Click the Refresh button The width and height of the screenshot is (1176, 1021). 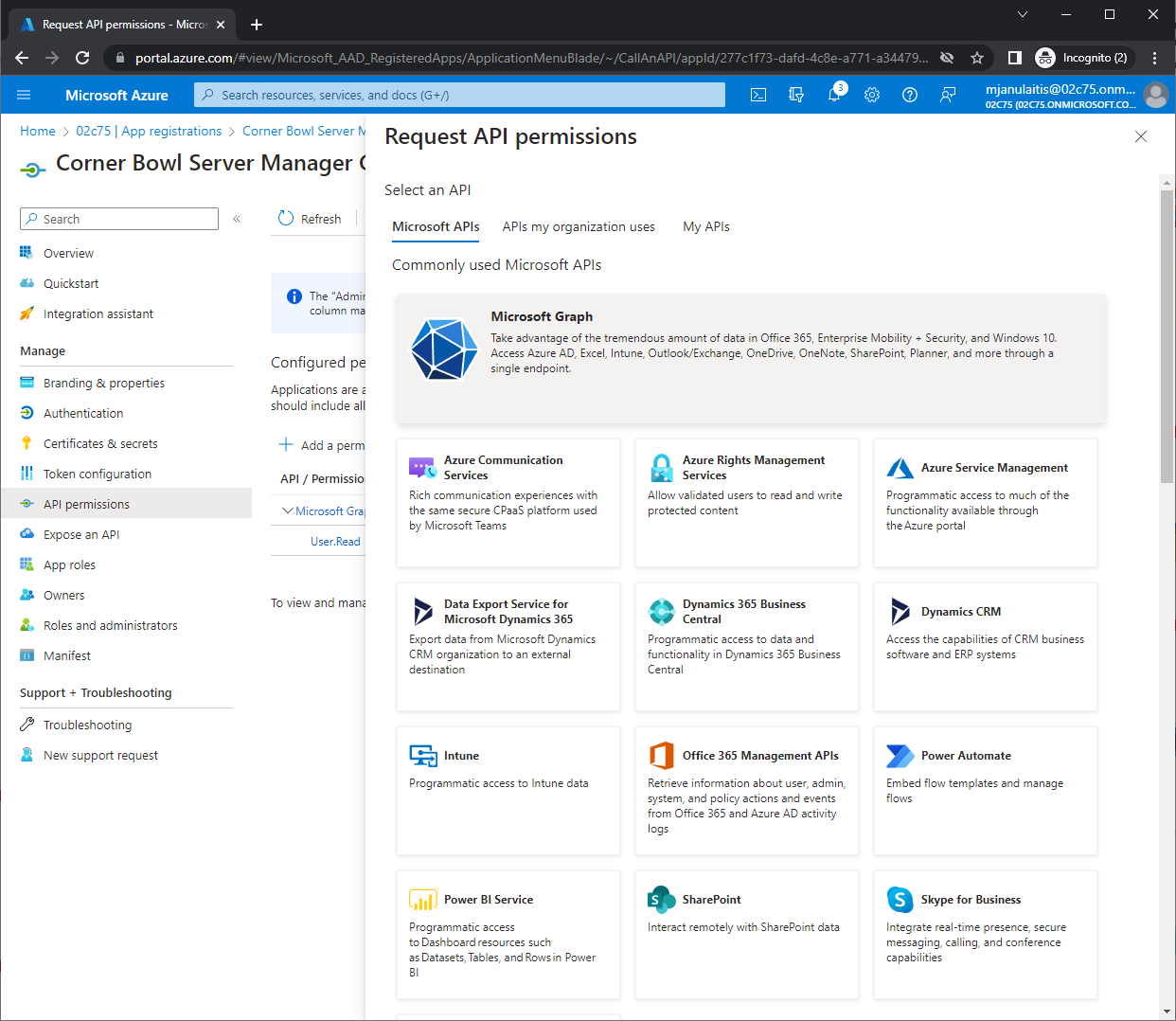310,219
